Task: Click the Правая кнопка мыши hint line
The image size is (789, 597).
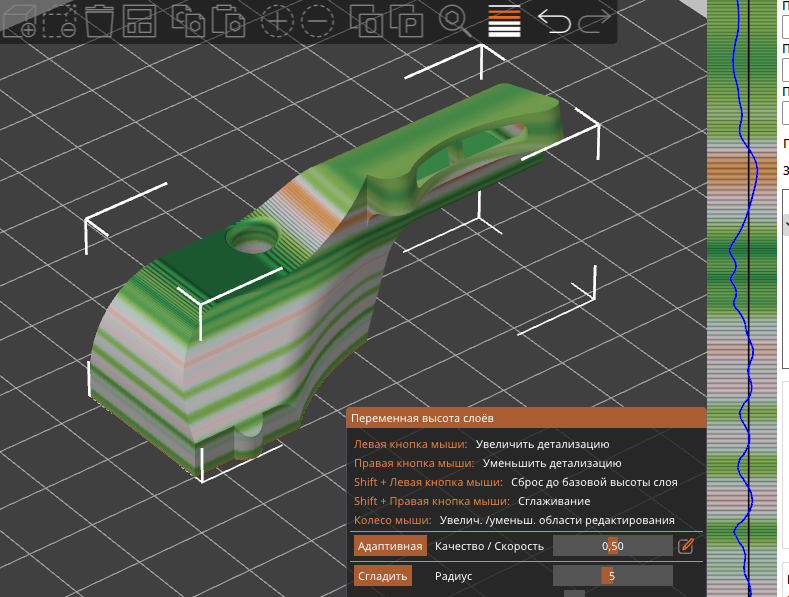Action: pyautogui.click(x=487, y=463)
